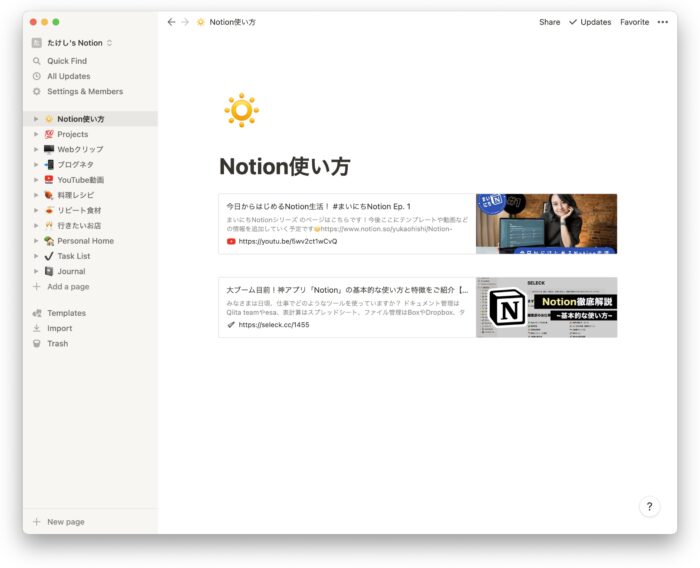Click the large sun page icon
Viewport: 700px width, 568px height.
[241, 110]
